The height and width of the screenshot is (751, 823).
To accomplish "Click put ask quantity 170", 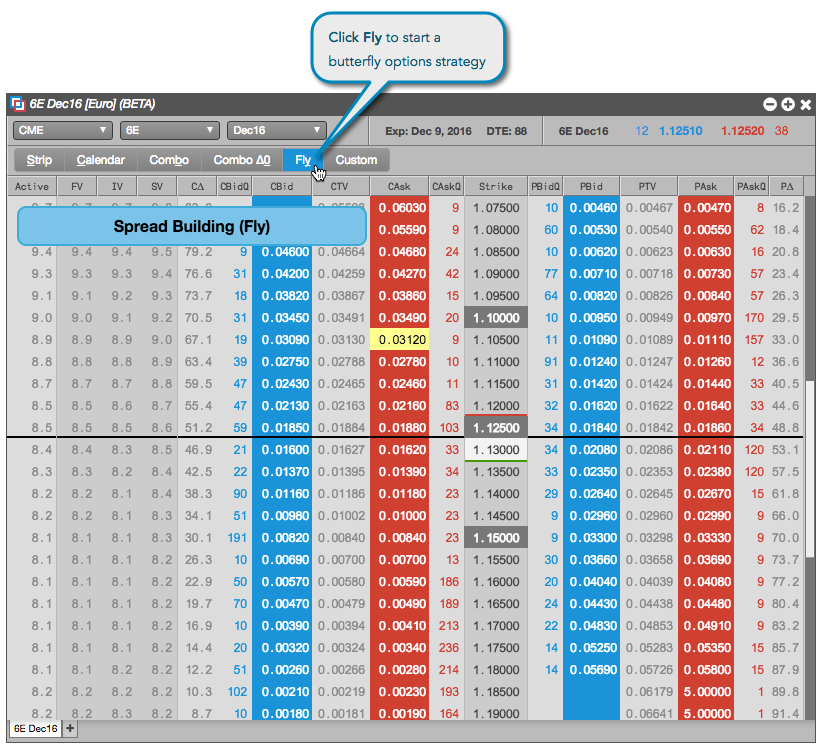I will point(754,318).
